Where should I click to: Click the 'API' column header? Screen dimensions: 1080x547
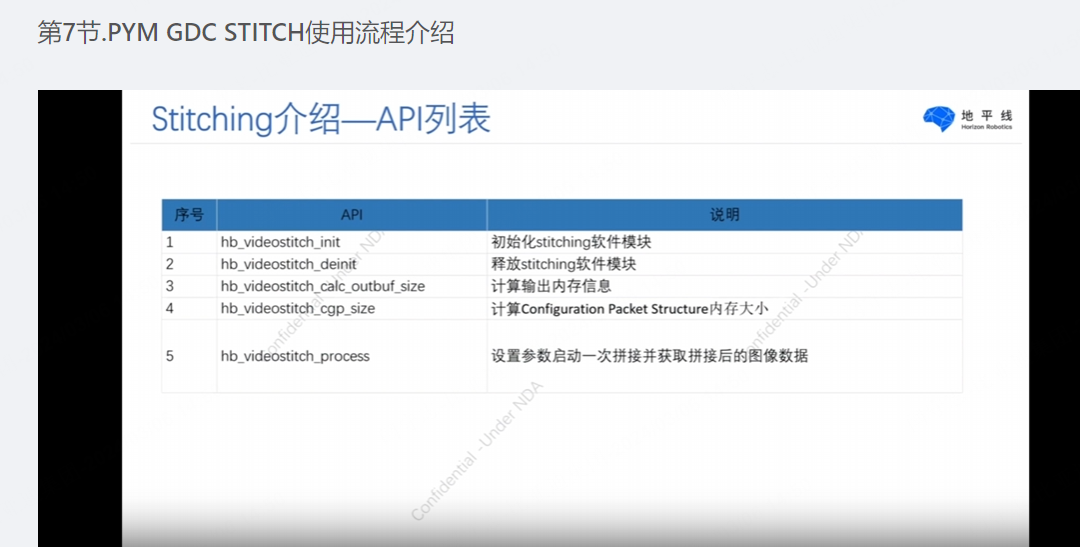[x=351, y=215]
